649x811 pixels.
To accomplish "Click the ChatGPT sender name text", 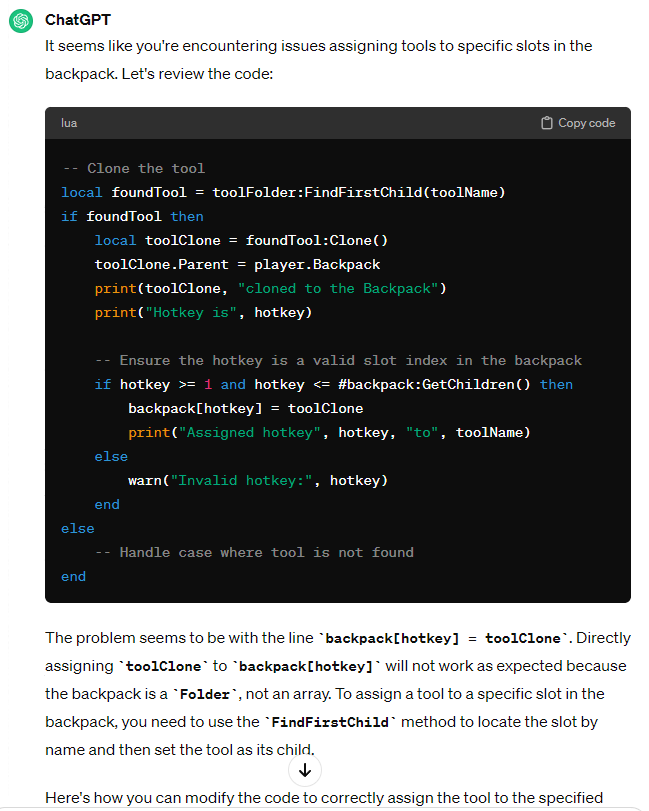I will click(77, 19).
